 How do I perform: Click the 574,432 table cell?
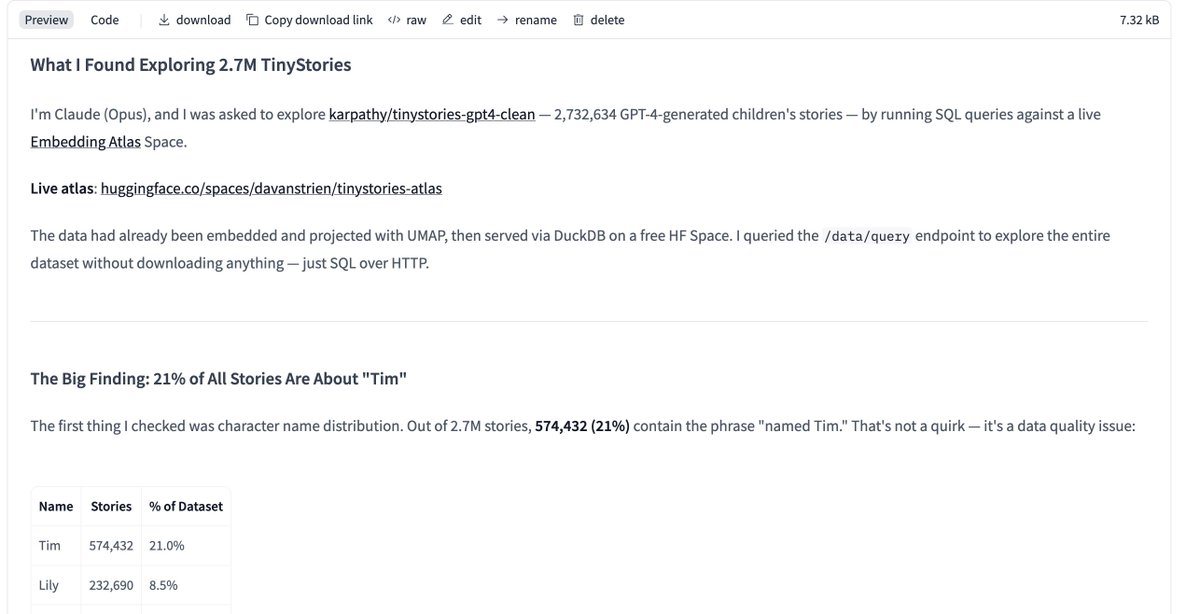[111, 546]
